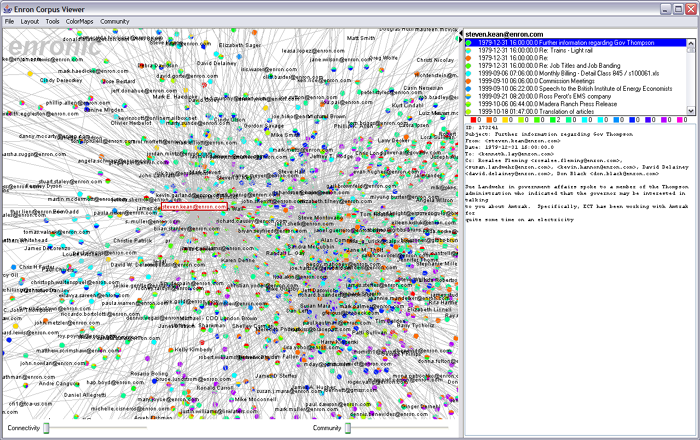Select email 'Ross Perot's EMS company'
The height and width of the screenshot is (440, 700).
coord(576,96)
